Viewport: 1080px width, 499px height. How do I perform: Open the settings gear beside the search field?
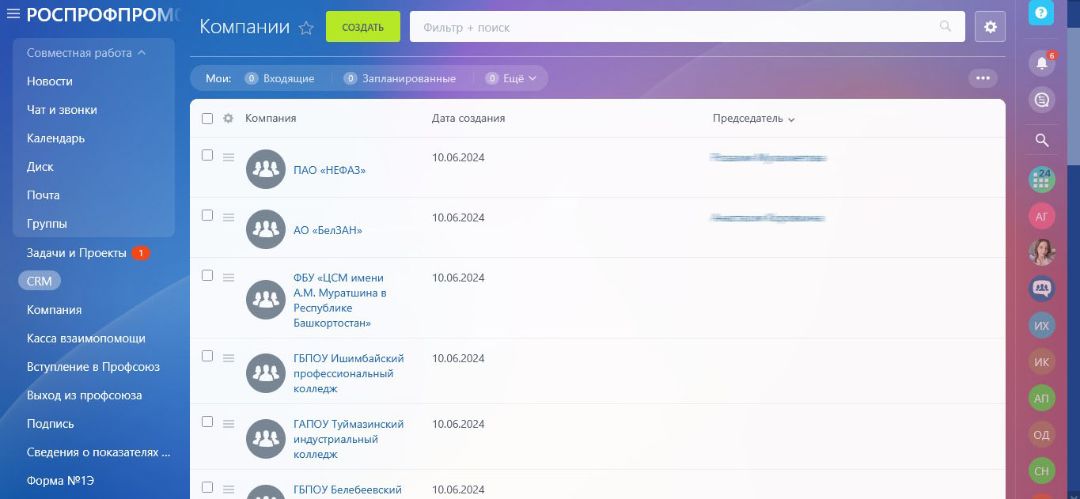tap(990, 27)
